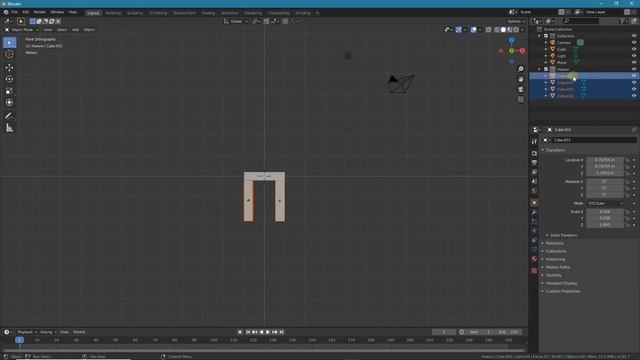Open the Tool properties tab icon
This screenshot has height=360, width=640.
click(x=534, y=141)
